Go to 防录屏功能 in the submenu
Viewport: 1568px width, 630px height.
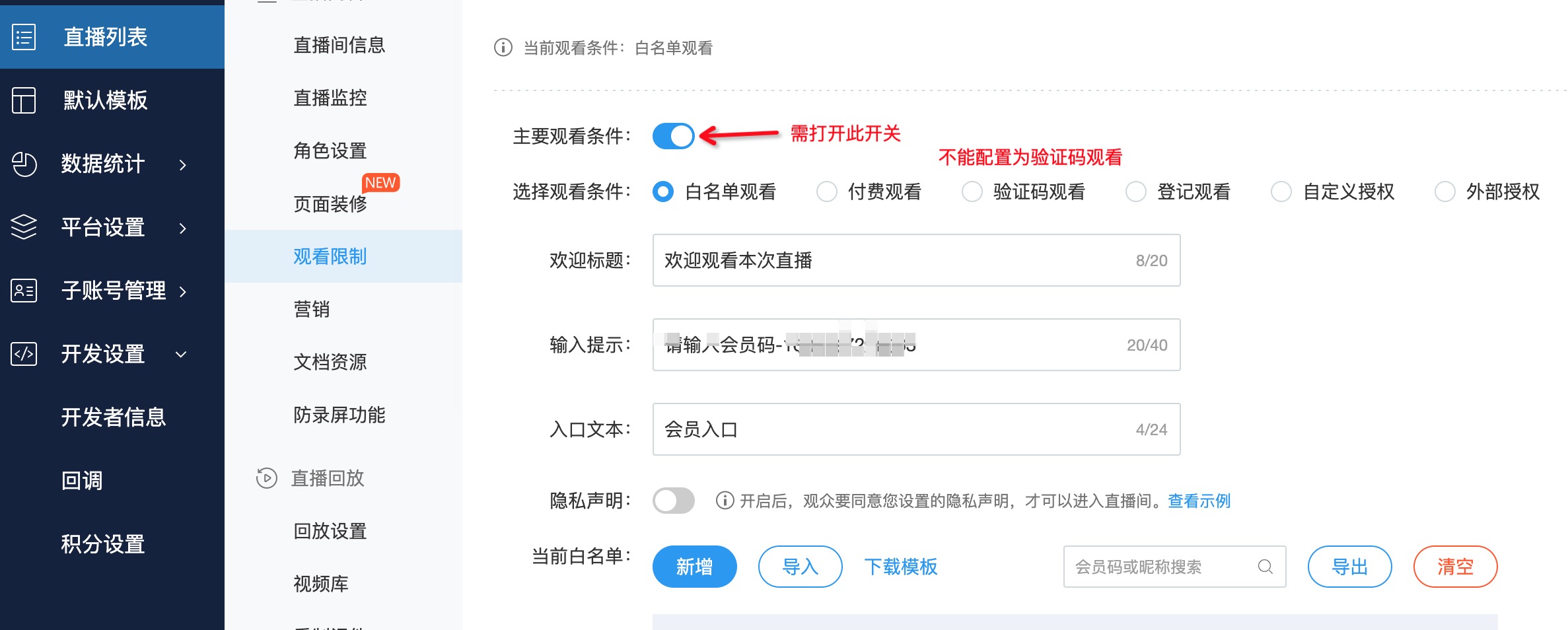[339, 415]
